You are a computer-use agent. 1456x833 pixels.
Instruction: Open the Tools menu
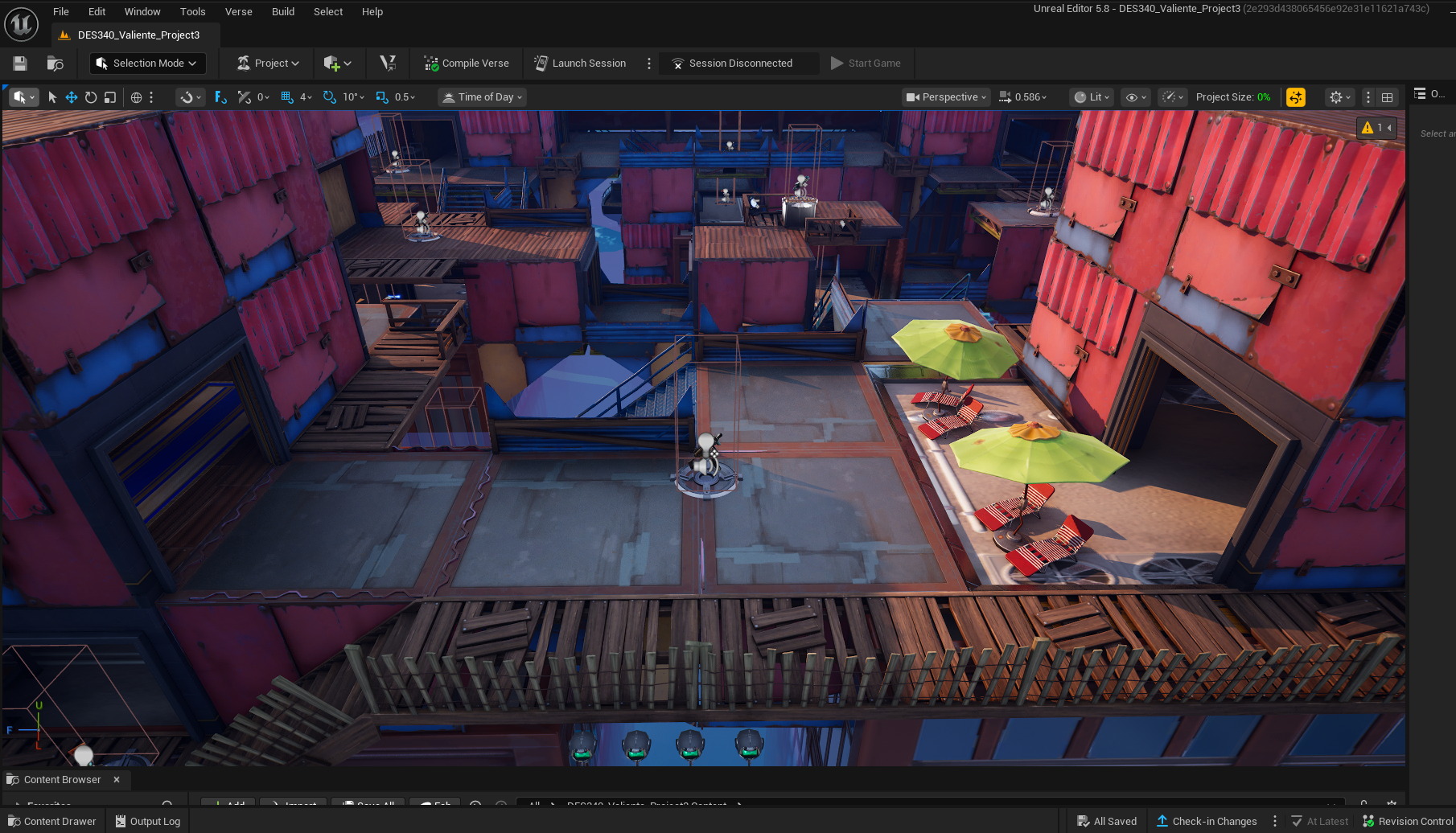click(193, 12)
